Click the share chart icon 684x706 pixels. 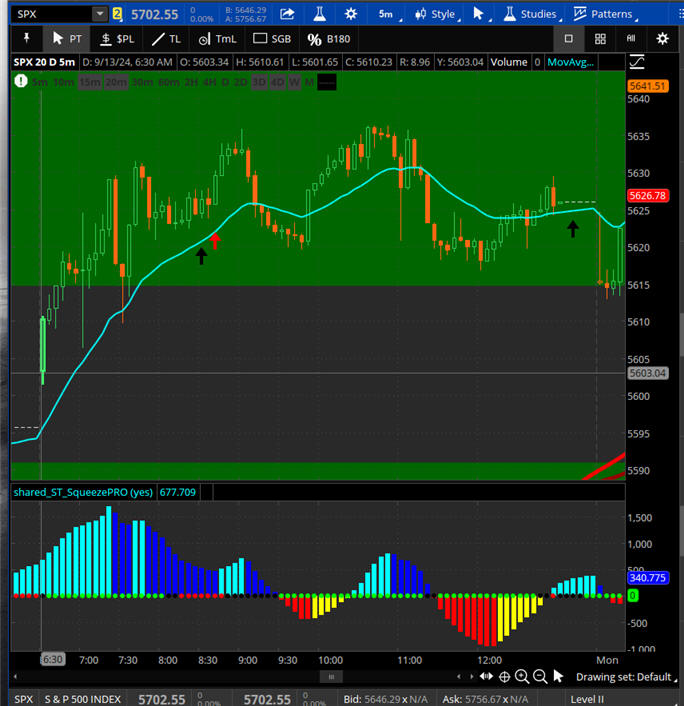287,14
